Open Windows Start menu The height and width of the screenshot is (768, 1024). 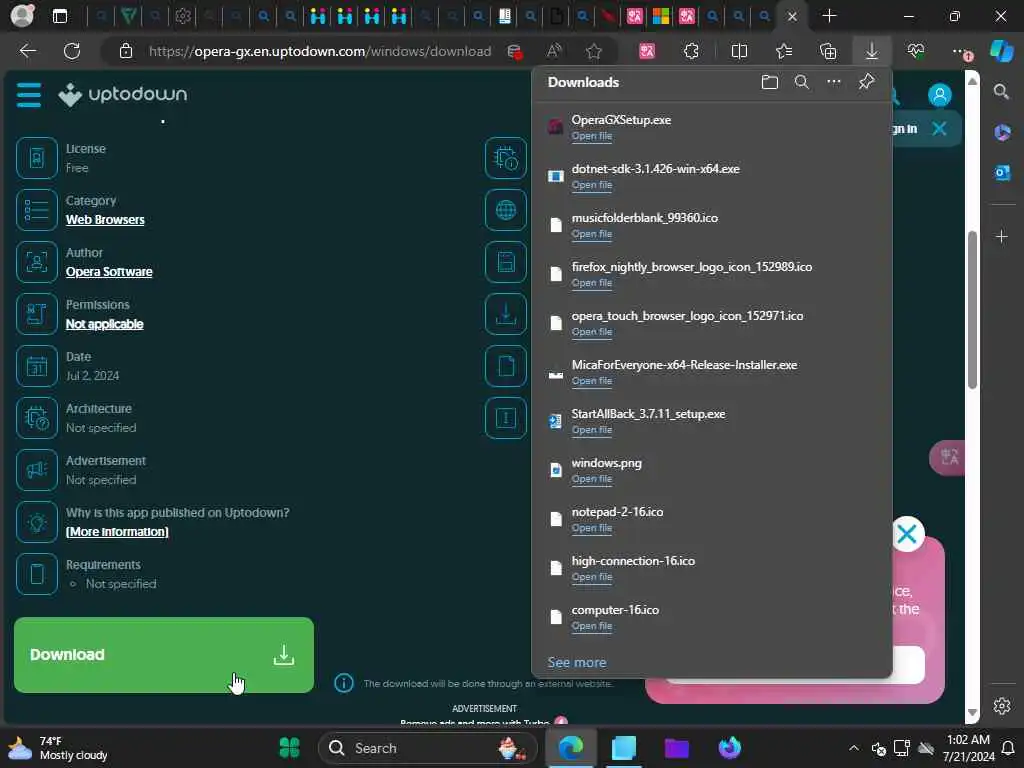point(289,748)
